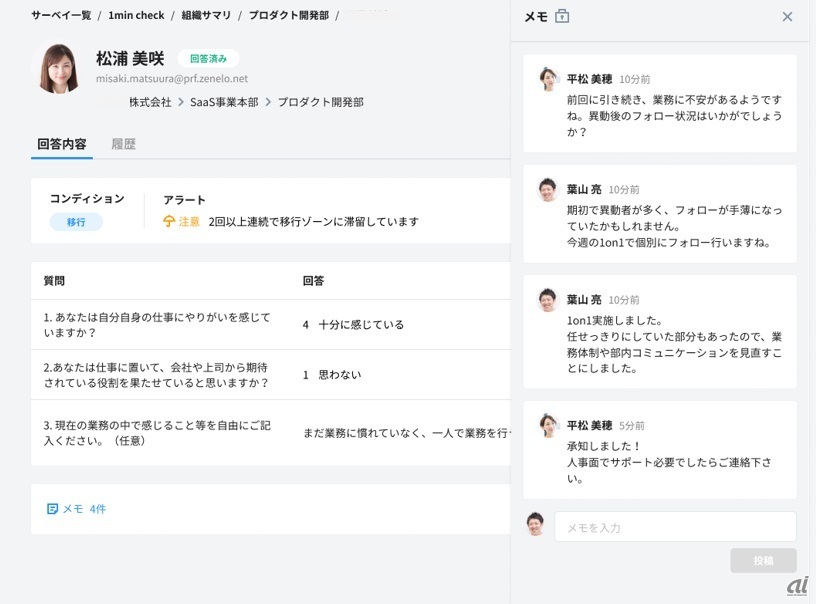The height and width of the screenshot is (604, 816).
Task: Click user avatar beside memo input
Action: click(x=536, y=525)
